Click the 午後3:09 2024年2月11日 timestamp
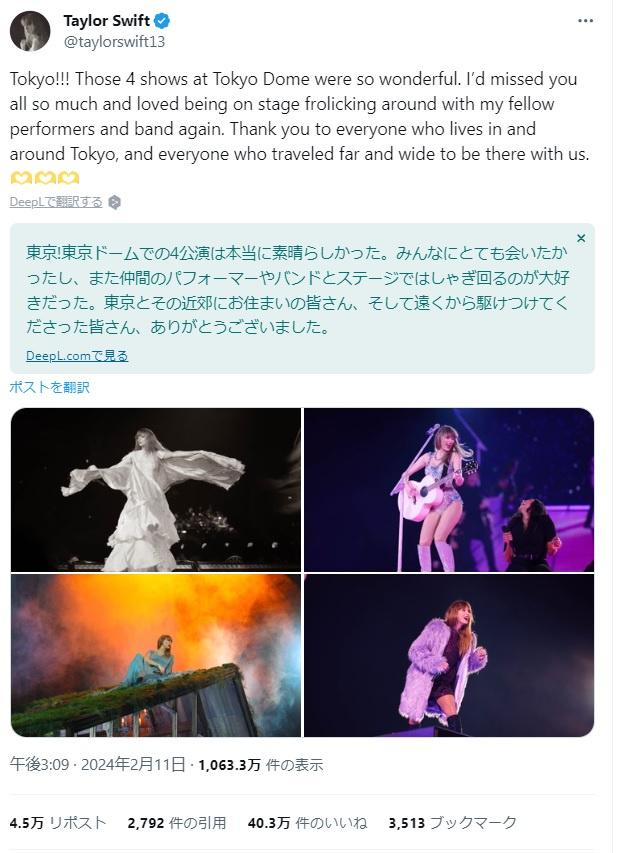 [x=98, y=765]
